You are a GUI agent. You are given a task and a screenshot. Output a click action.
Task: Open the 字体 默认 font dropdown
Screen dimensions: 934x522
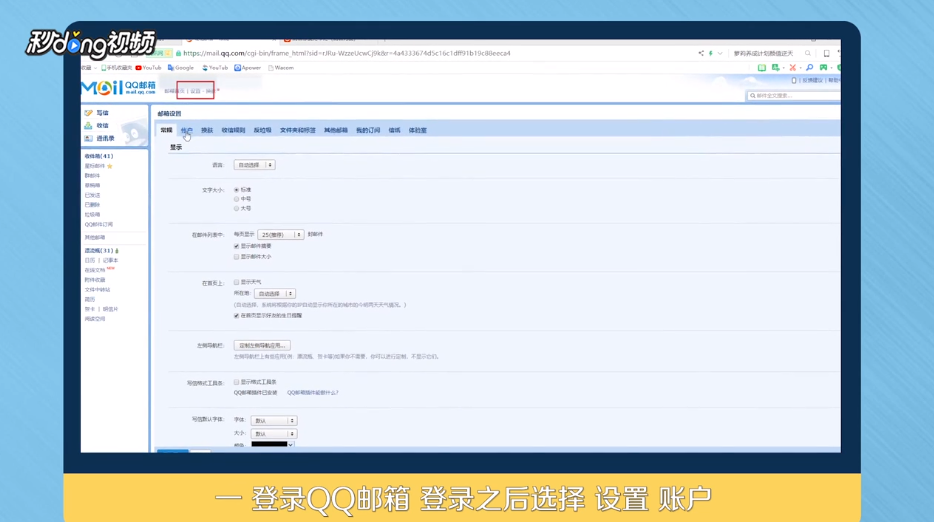[x=273, y=421]
